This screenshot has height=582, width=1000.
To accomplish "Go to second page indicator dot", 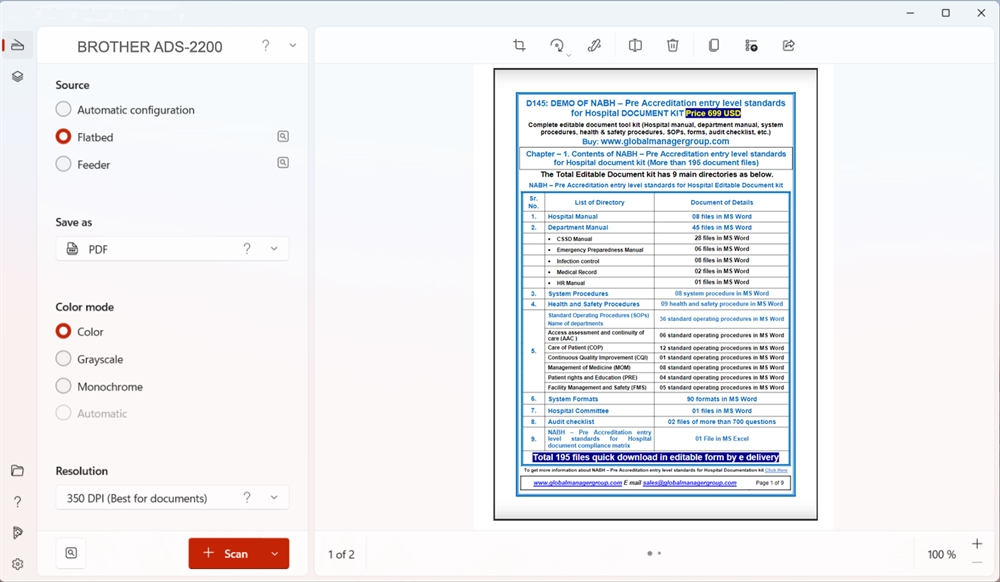I will point(659,553).
